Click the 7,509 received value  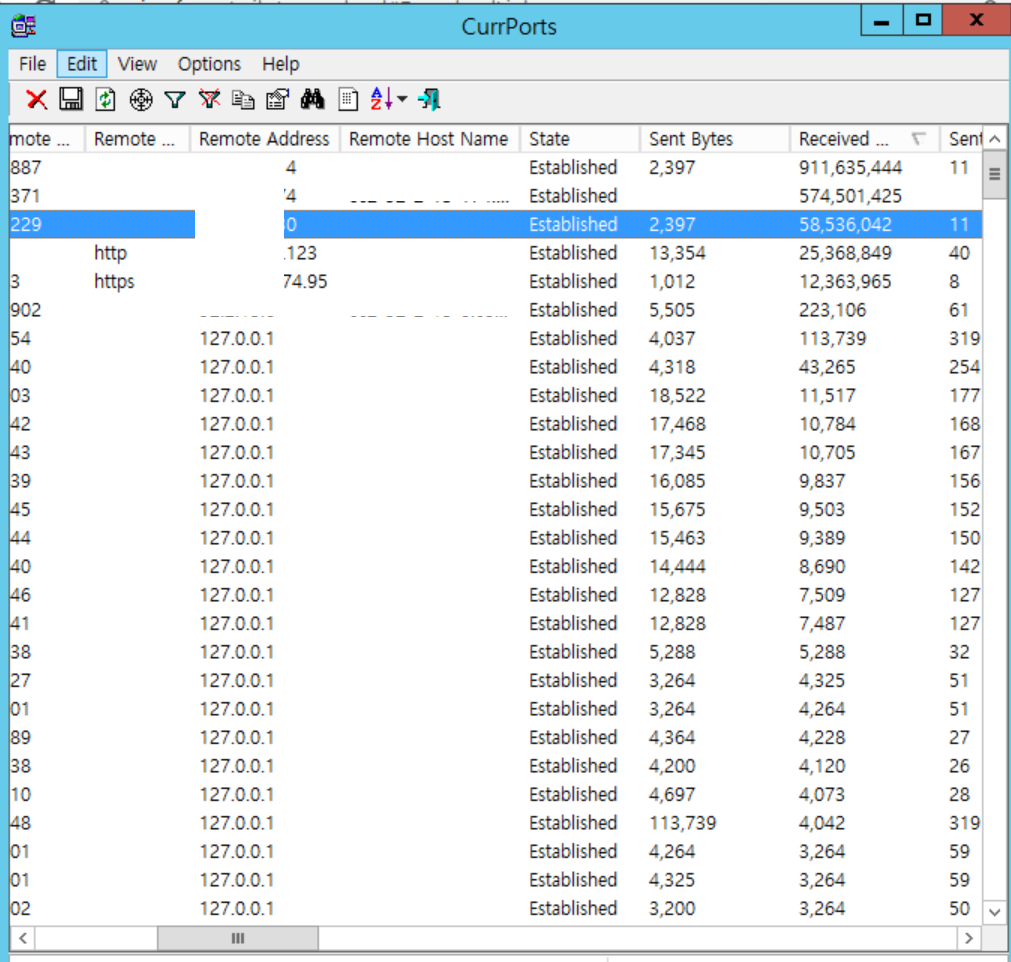pyautogui.click(x=822, y=594)
